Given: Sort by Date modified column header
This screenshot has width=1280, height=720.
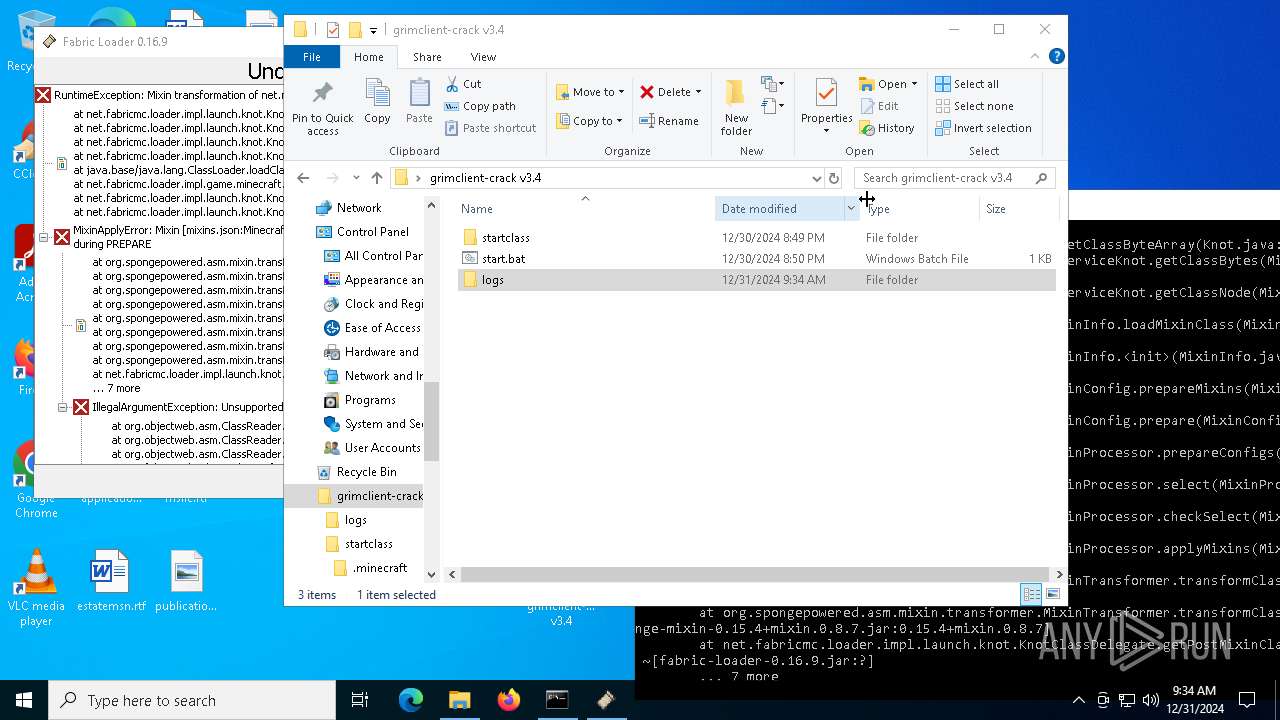Looking at the screenshot, I should 780,209.
